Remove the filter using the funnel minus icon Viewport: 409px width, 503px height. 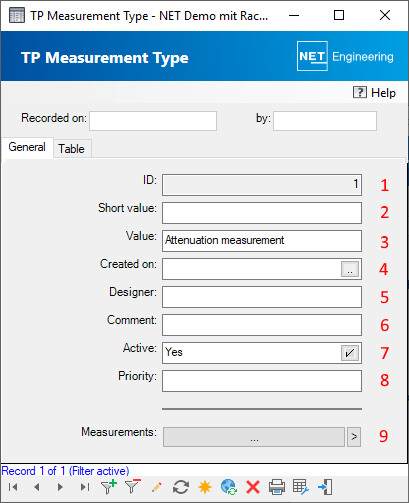click(x=133, y=487)
